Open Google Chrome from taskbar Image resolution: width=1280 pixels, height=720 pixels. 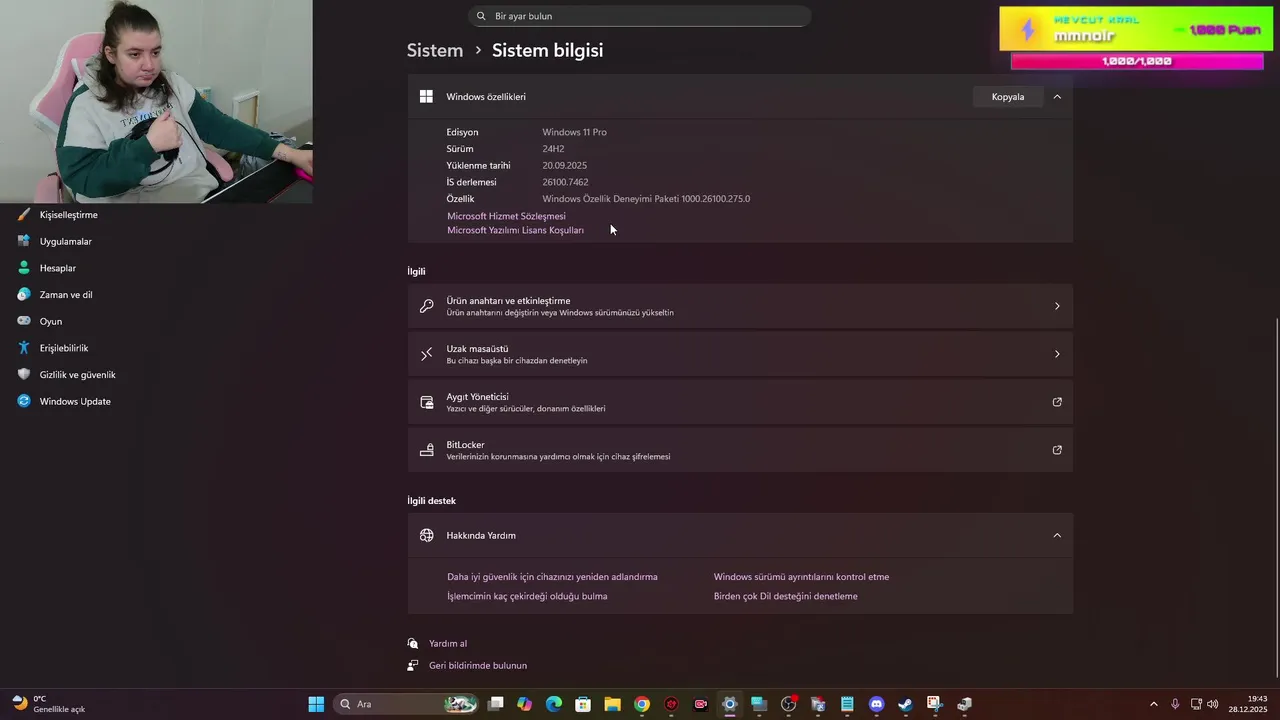642,704
